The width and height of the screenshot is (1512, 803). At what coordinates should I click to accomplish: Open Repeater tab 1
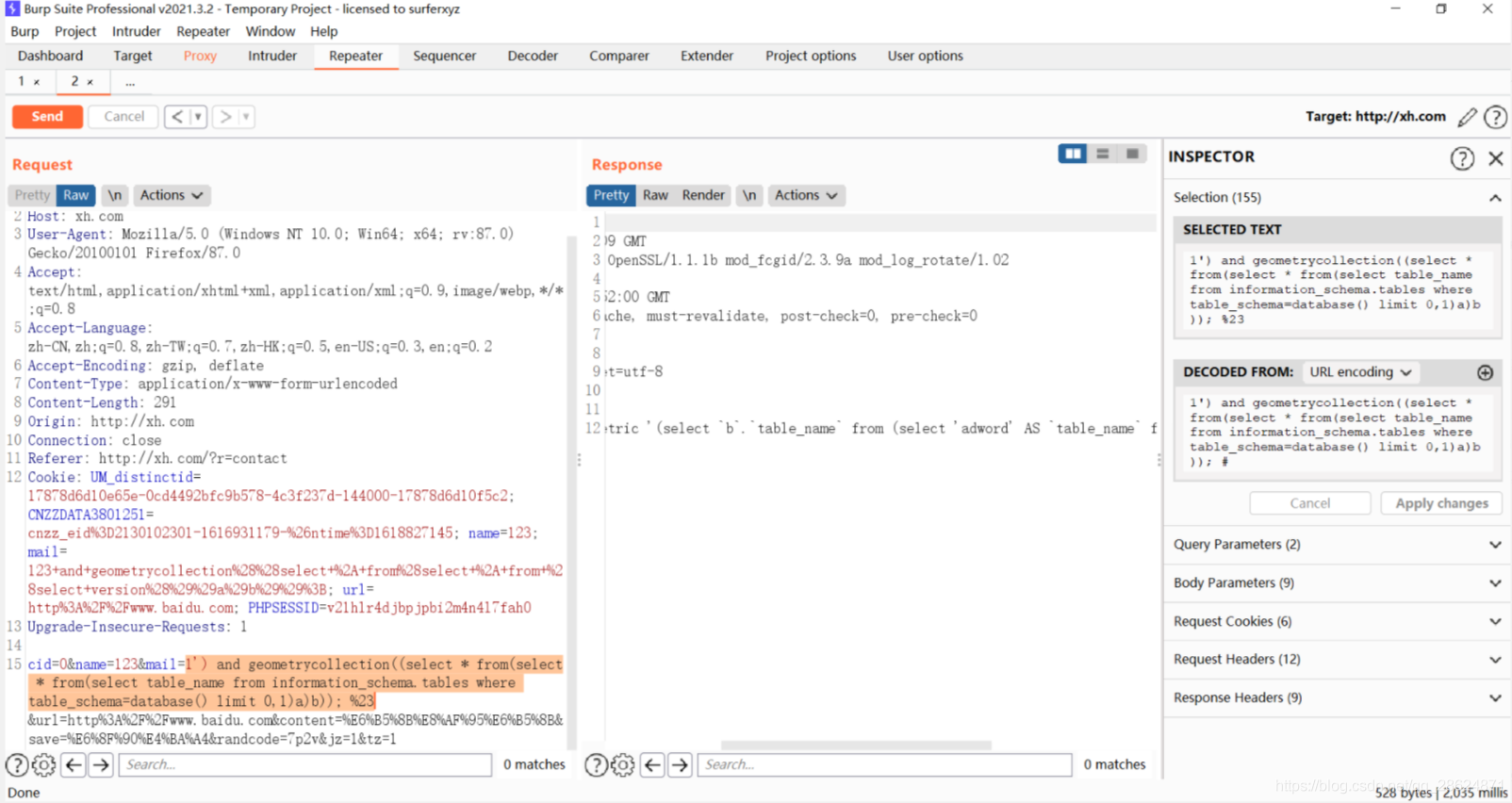tap(21, 82)
